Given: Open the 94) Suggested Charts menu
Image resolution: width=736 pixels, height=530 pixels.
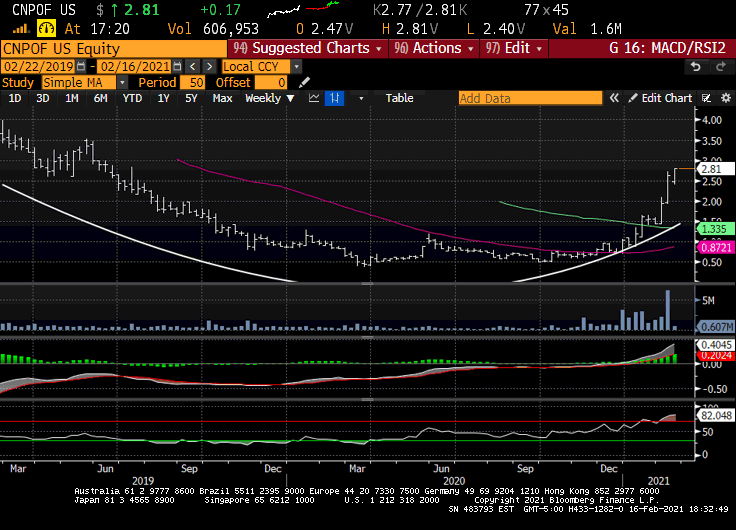Looking at the screenshot, I should point(307,48).
